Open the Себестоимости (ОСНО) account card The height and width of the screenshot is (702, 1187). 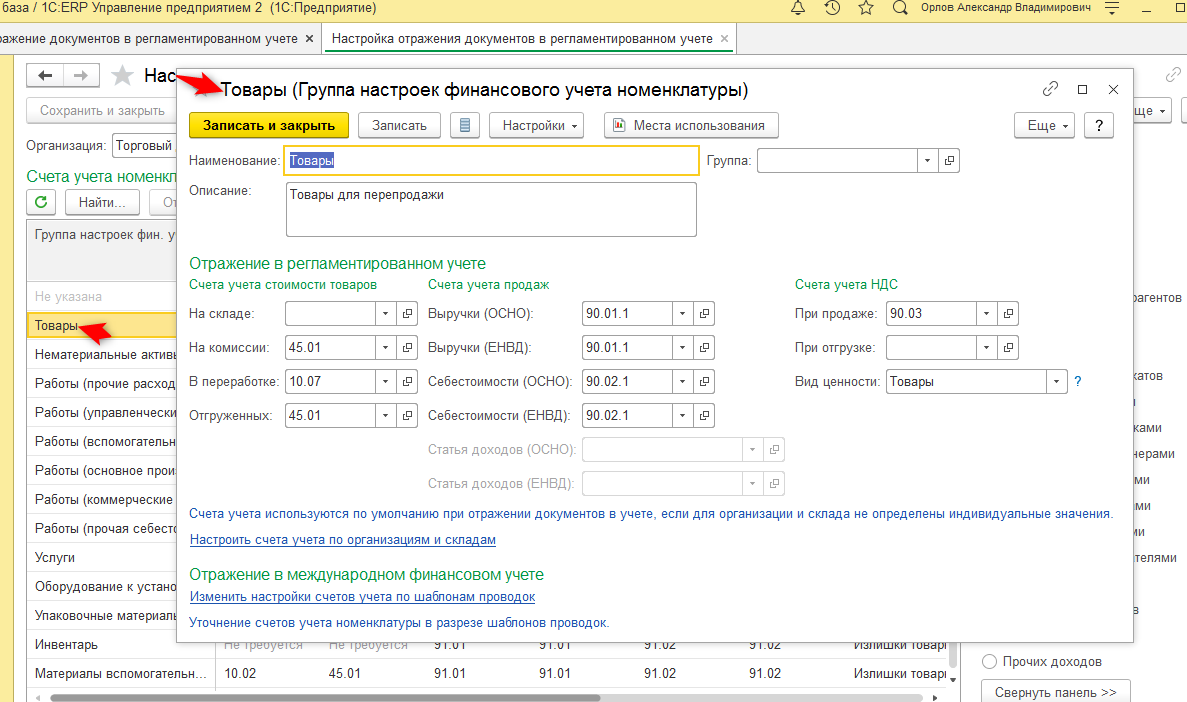(x=704, y=382)
